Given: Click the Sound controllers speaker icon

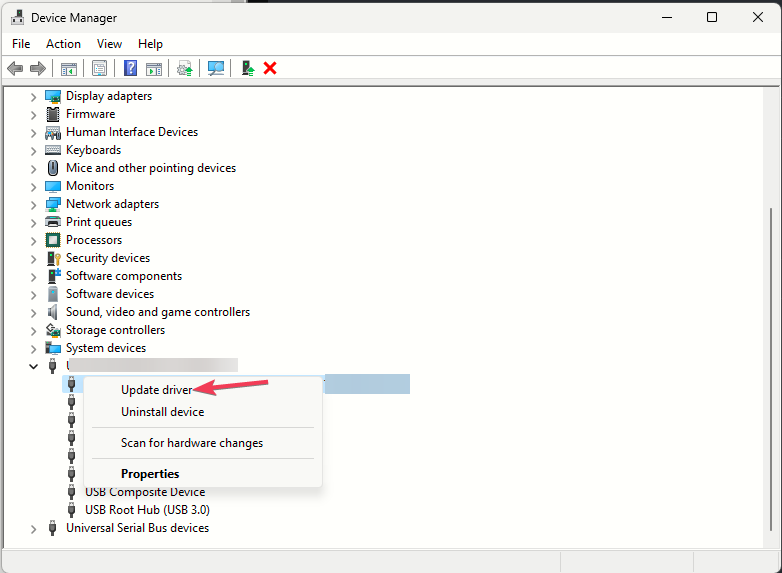Looking at the screenshot, I should click(x=52, y=312).
